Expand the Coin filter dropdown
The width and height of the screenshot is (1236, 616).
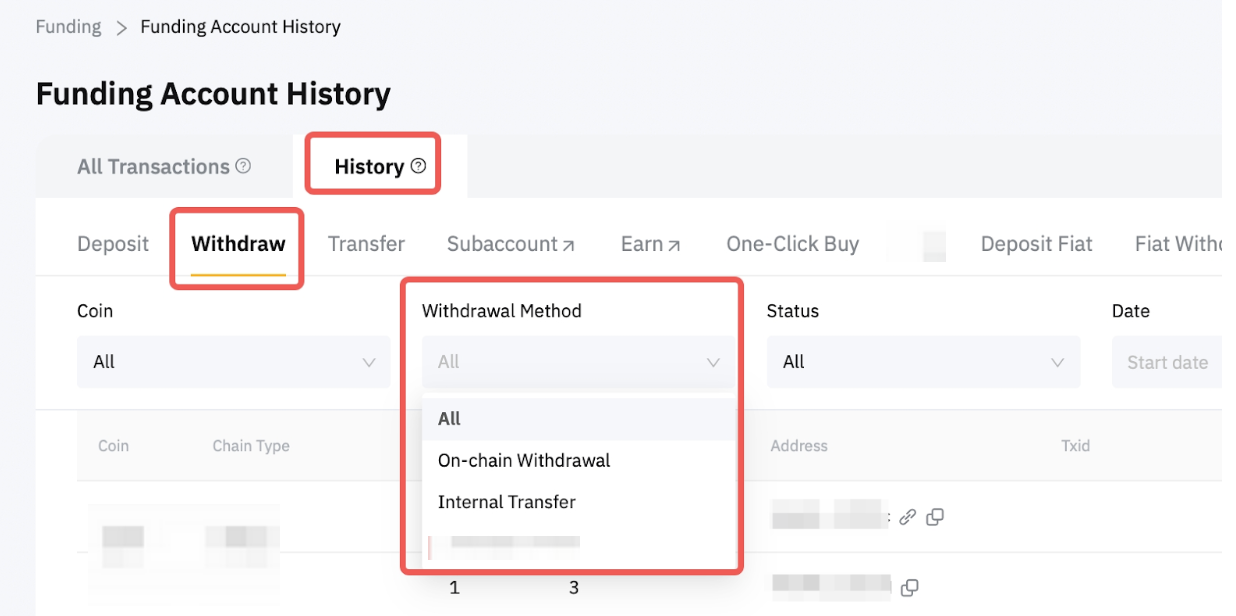(233, 362)
